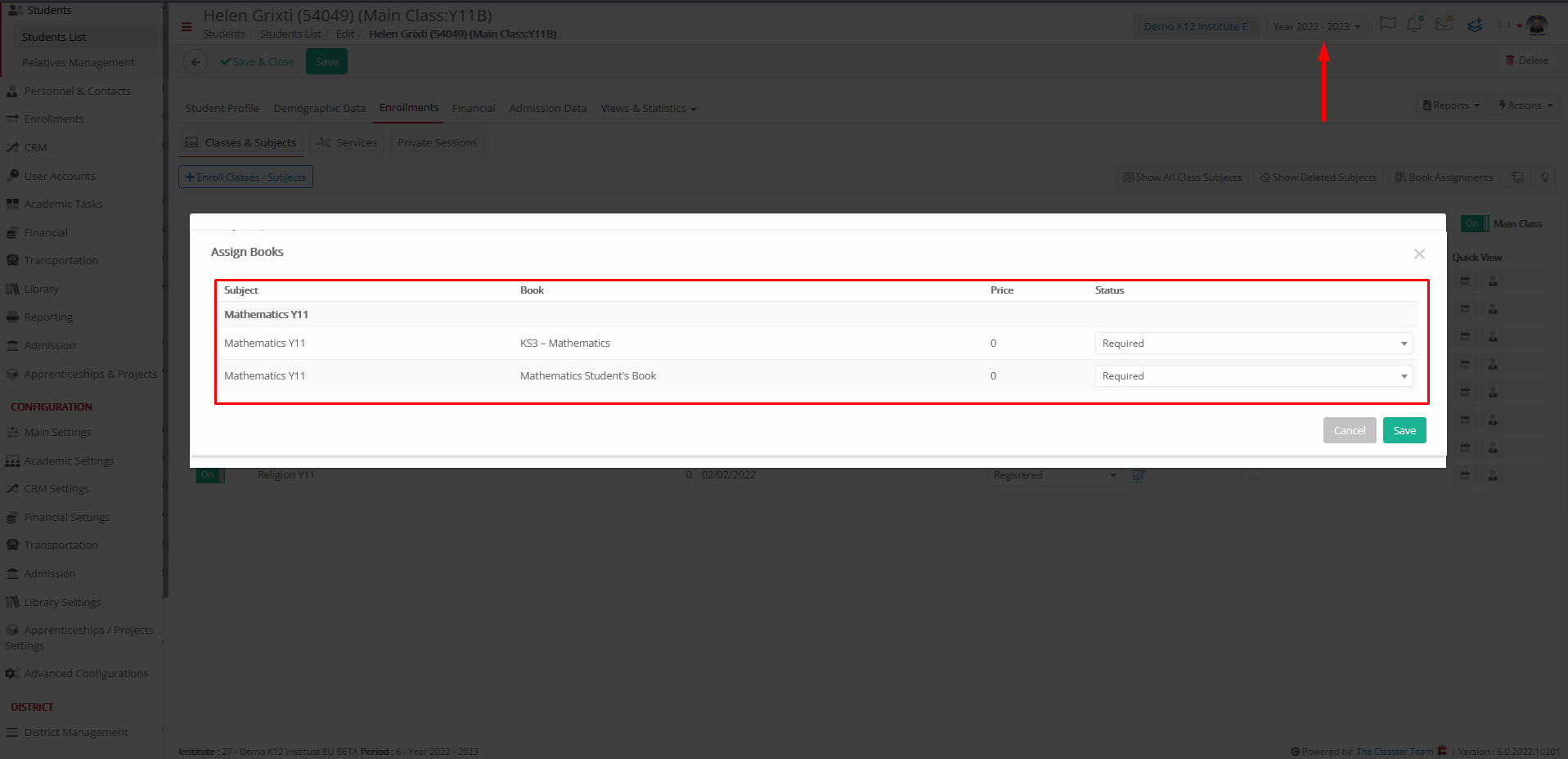Close the Assign Books dialog
Image resolution: width=1568 pixels, height=759 pixels.
1419,254
